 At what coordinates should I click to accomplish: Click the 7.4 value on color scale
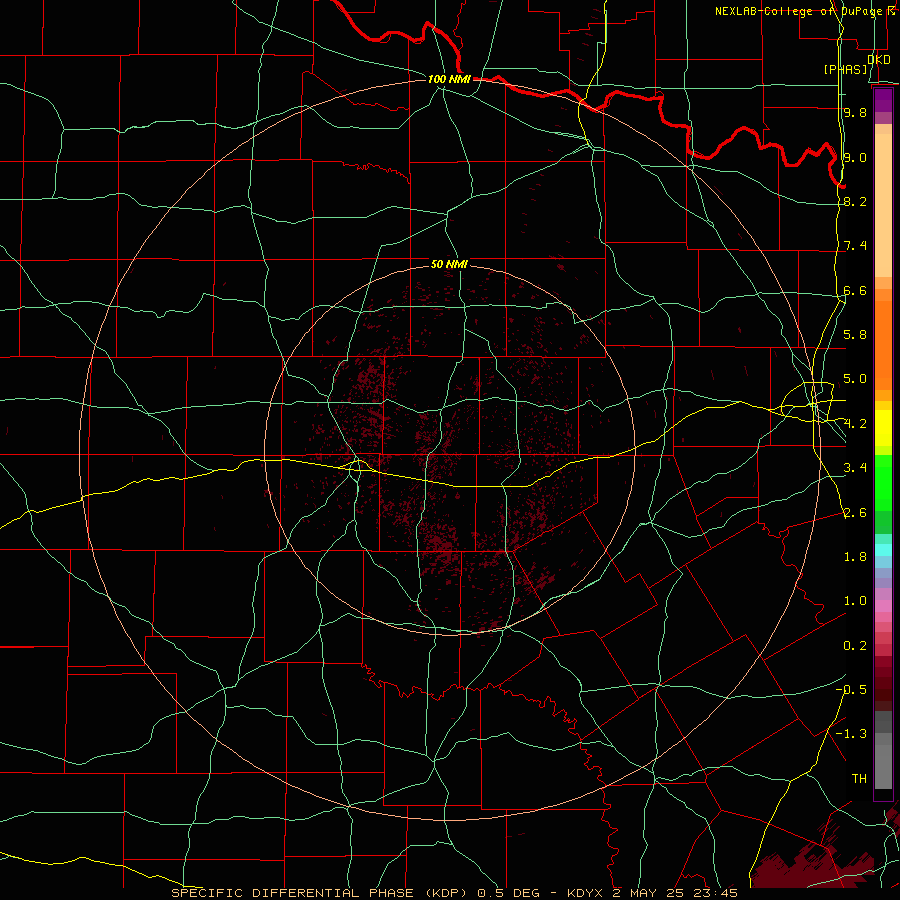tap(855, 246)
